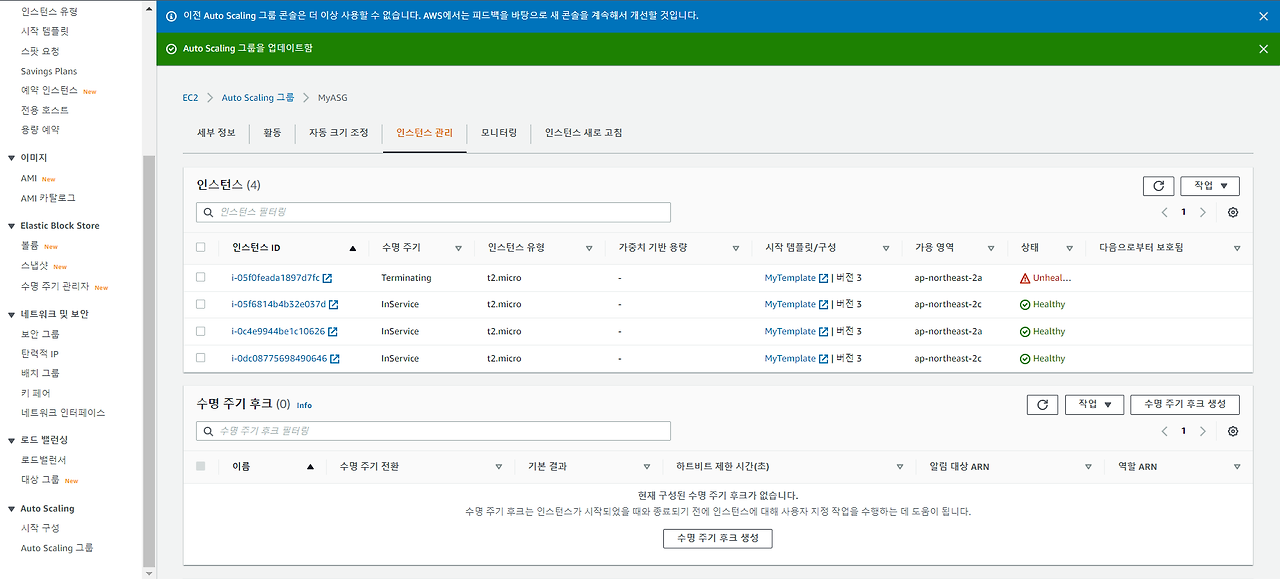Open external link icon for i-0dc08775698490646
The width and height of the screenshot is (1280, 579).
click(334, 359)
